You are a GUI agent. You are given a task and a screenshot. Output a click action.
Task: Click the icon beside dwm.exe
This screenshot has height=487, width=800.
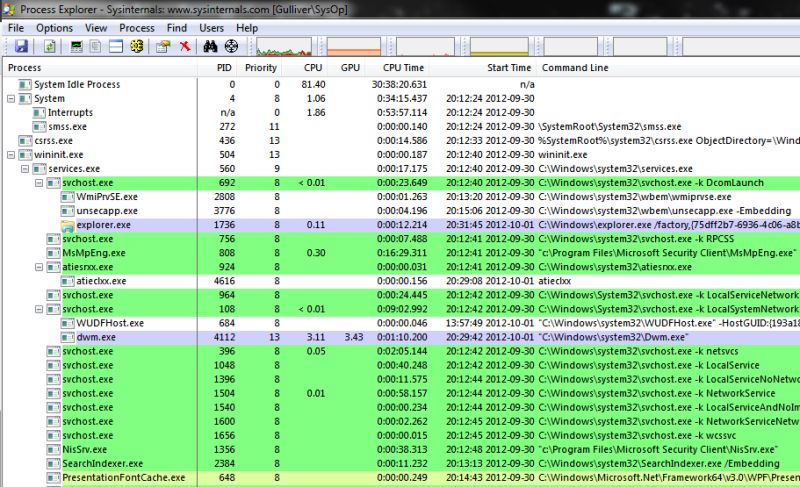click(x=67, y=337)
